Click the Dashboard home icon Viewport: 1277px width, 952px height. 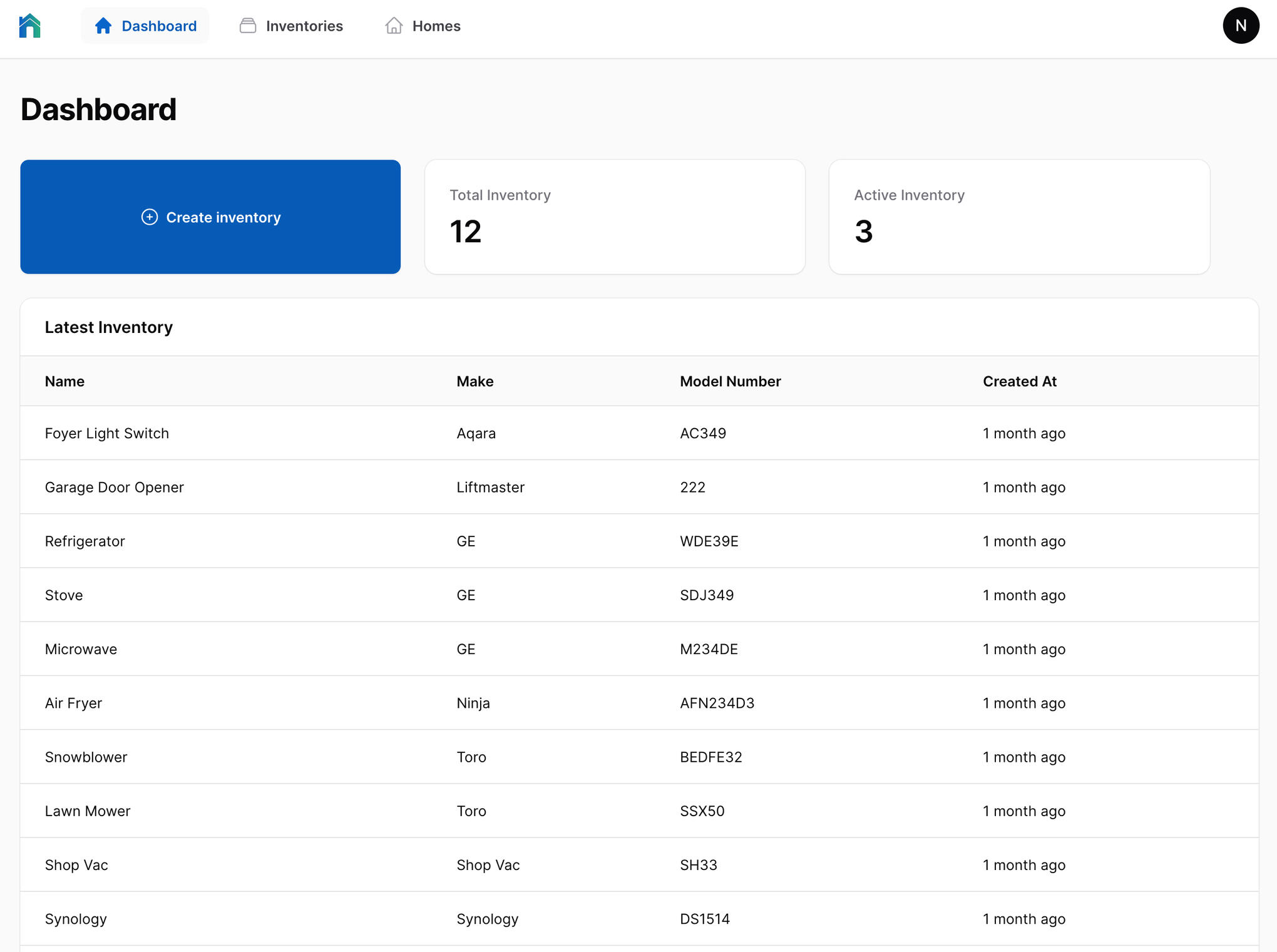(x=103, y=26)
